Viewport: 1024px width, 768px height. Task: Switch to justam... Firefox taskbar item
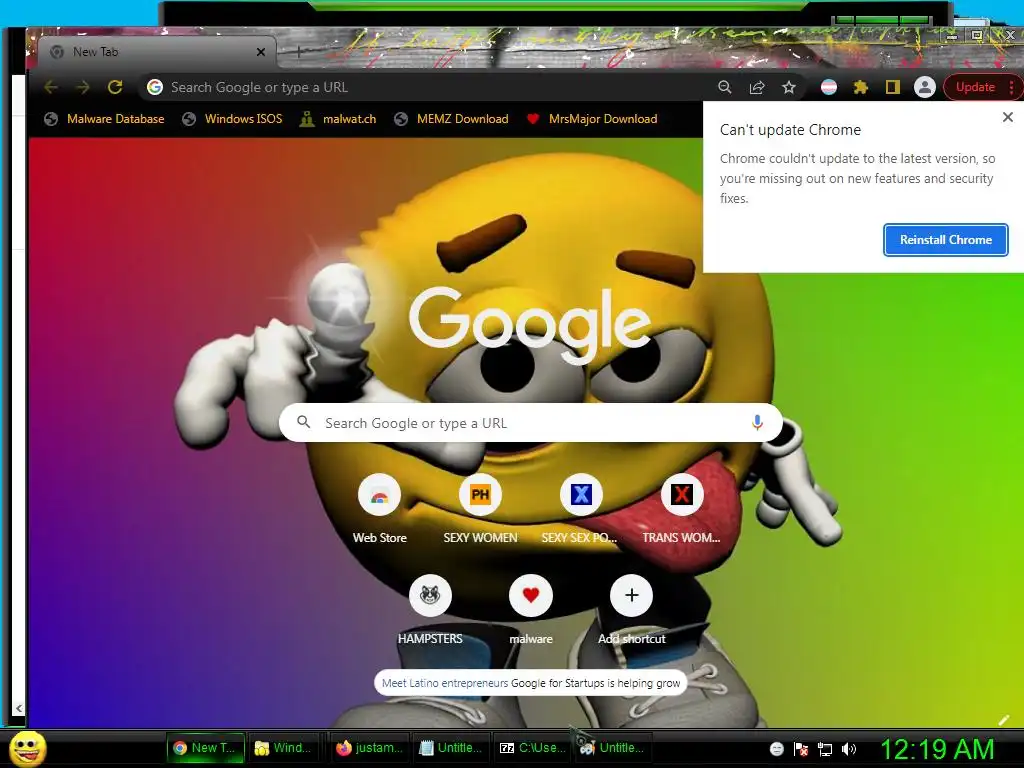pos(369,748)
